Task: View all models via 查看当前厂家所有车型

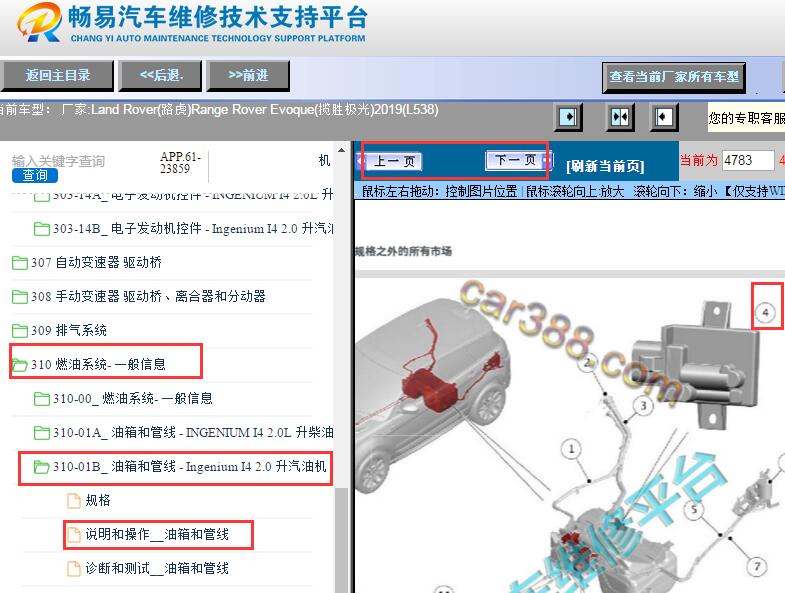Action: 674,77
